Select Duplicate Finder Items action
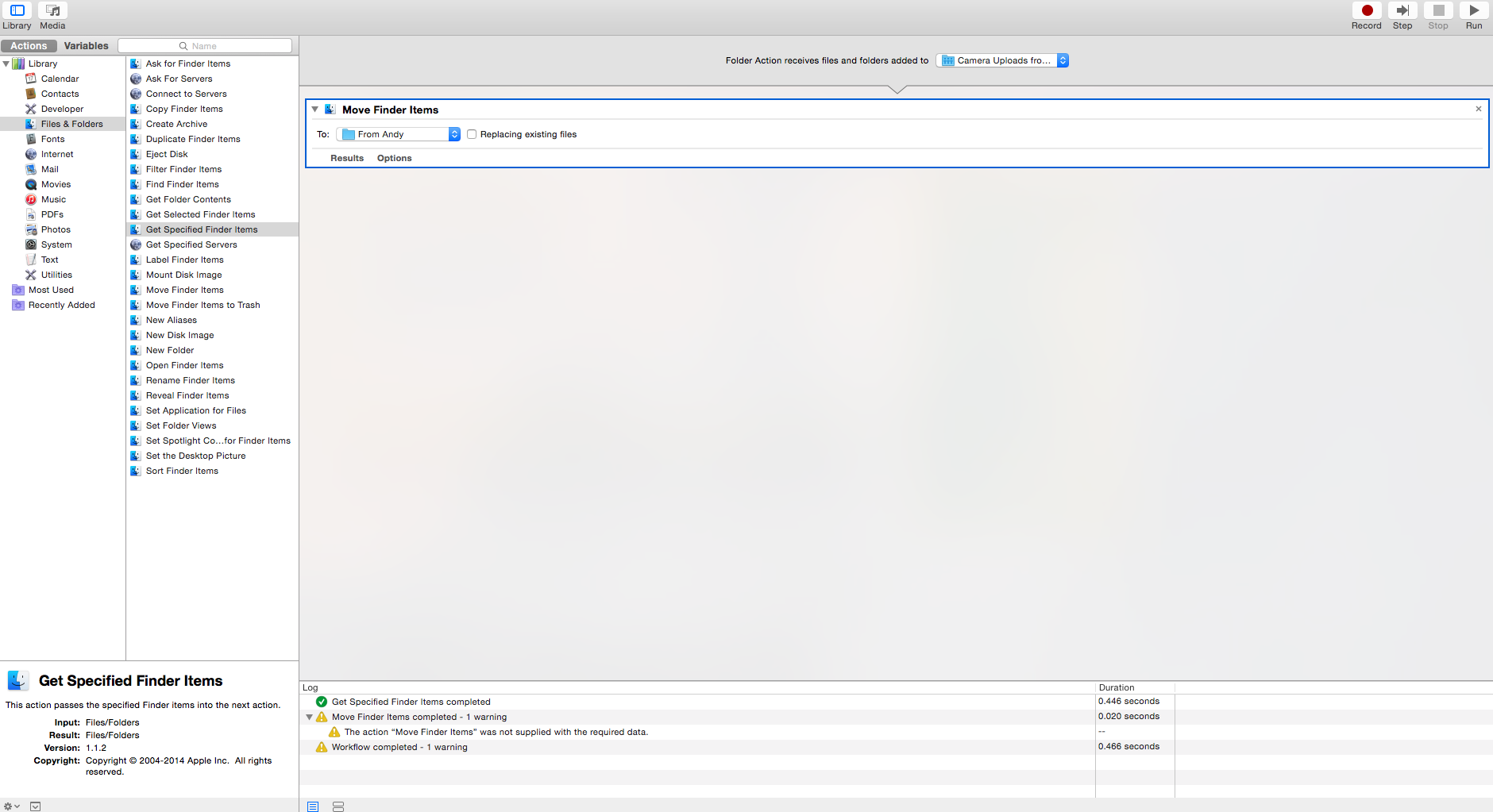 [x=213, y=139]
